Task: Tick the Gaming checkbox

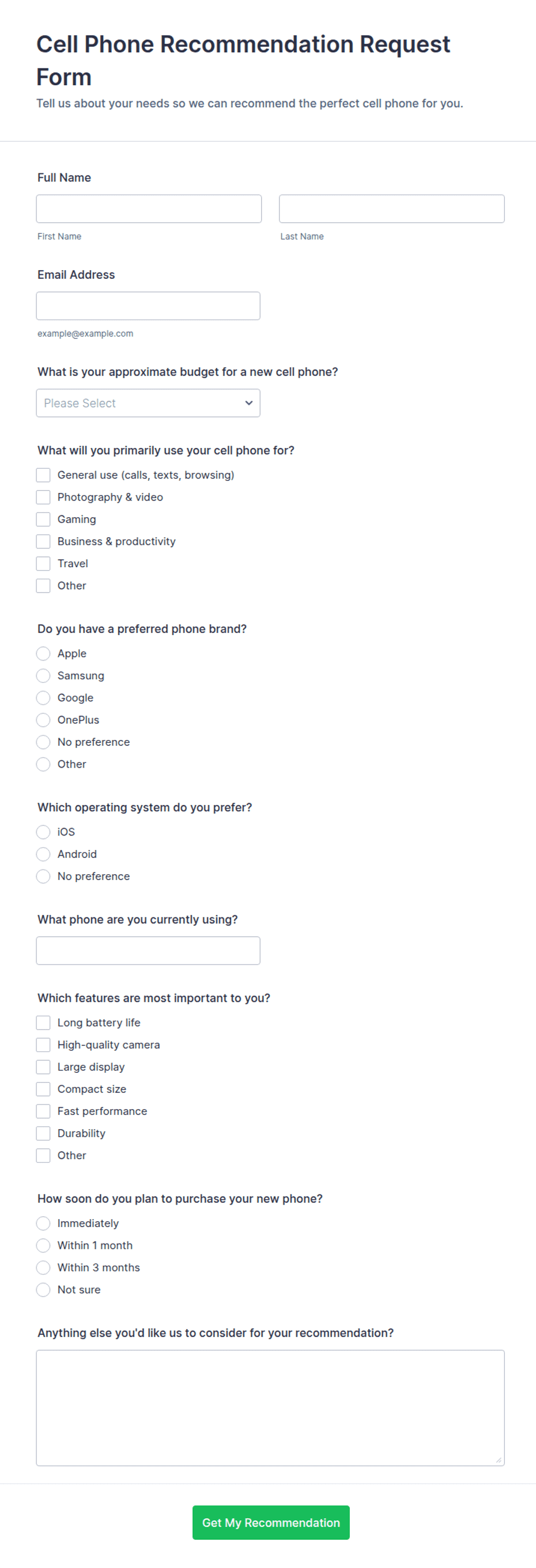Action: [43, 519]
